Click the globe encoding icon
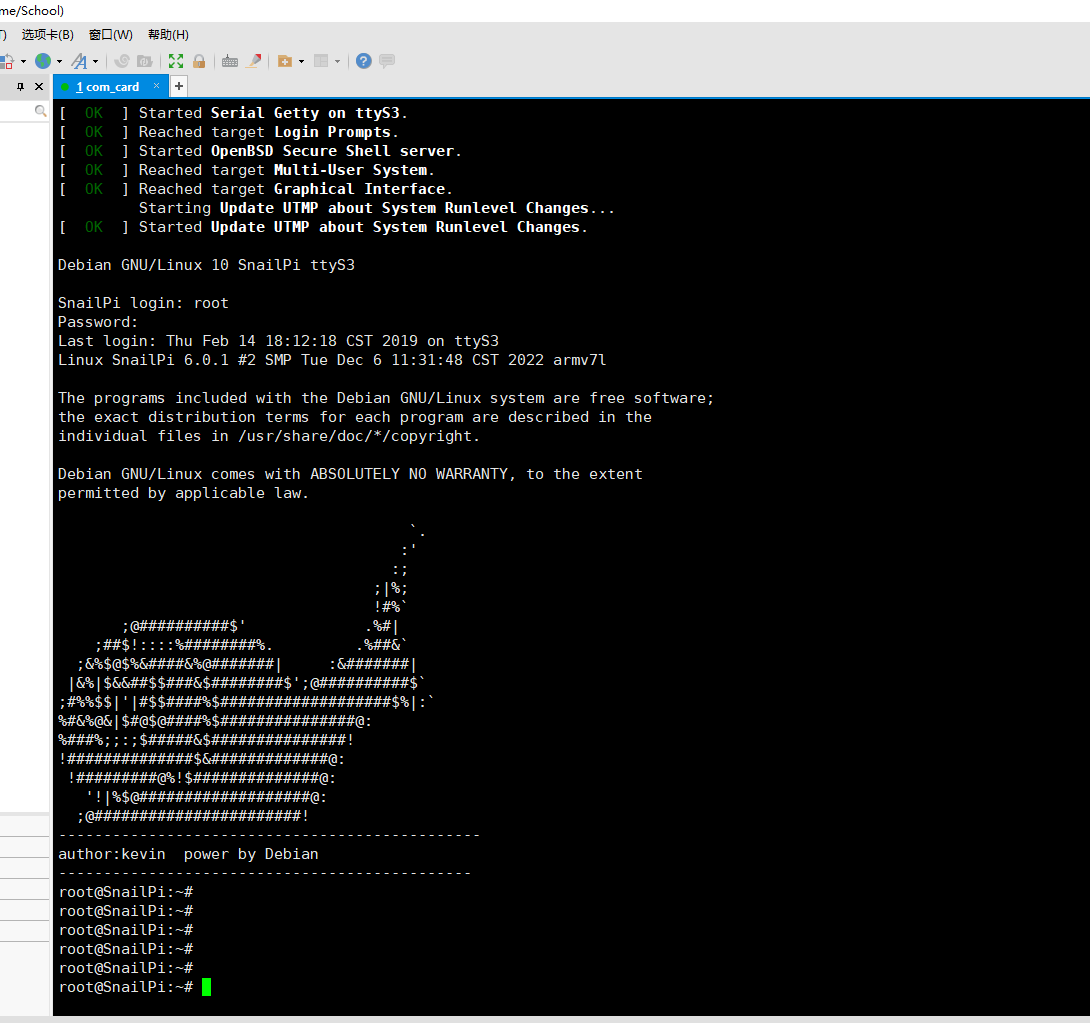Screen dimensions: 1090x1023 [43, 60]
